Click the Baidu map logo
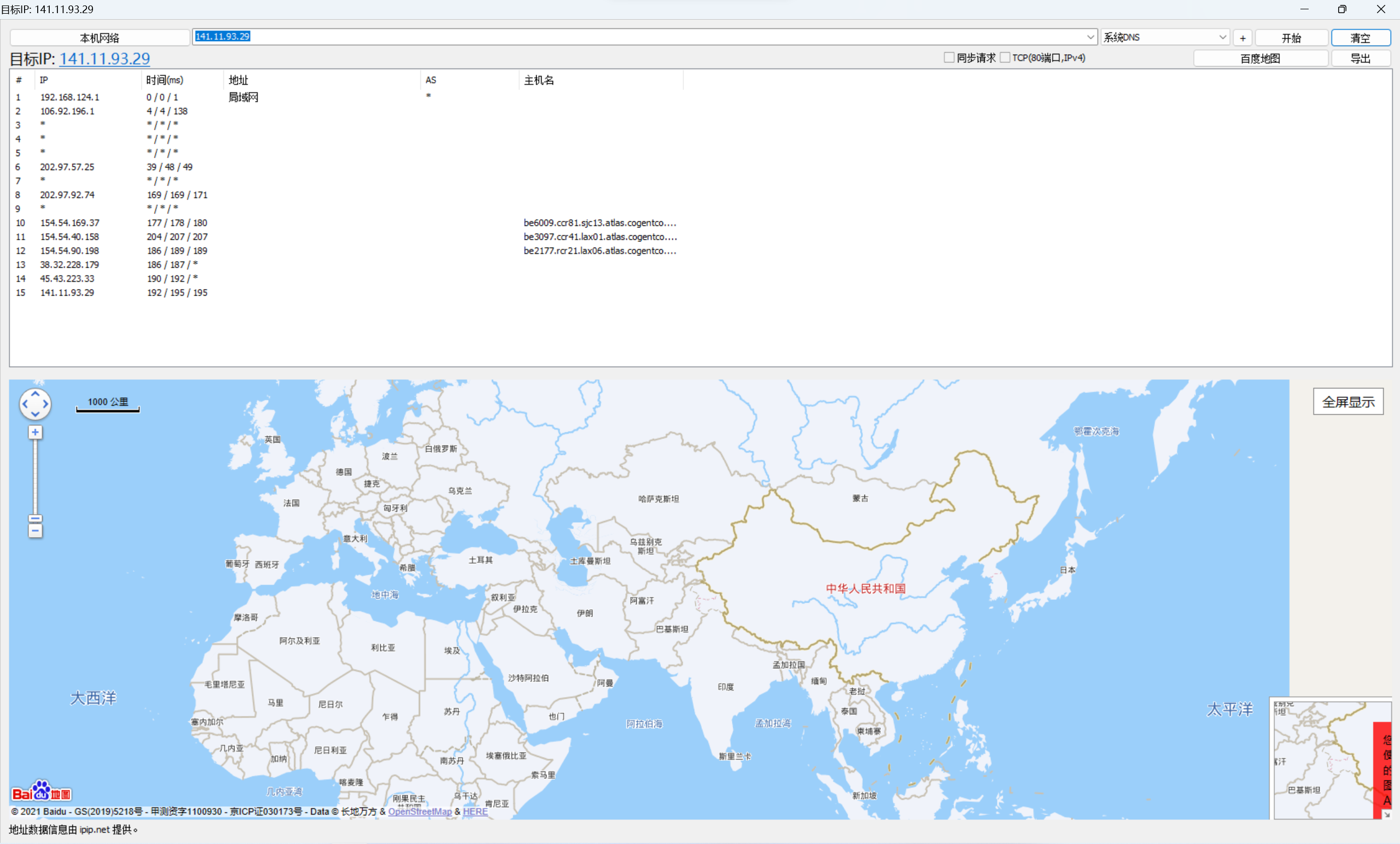The width and height of the screenshot is (1400, 844). (x=42, y=791)
